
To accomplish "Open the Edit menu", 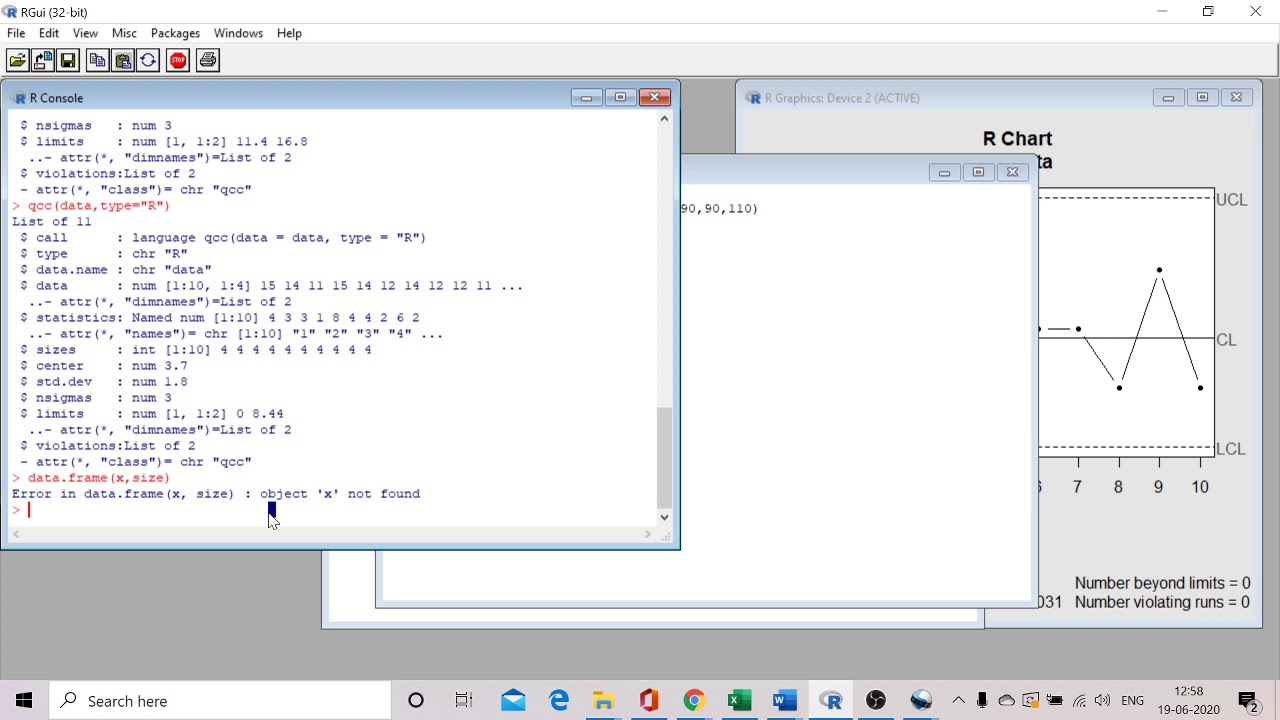I will [x=49, y=33].
